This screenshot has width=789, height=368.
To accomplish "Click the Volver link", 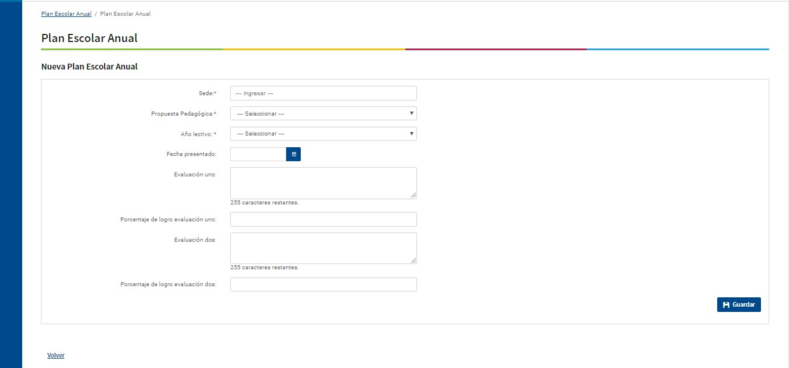I will (56, 355).
